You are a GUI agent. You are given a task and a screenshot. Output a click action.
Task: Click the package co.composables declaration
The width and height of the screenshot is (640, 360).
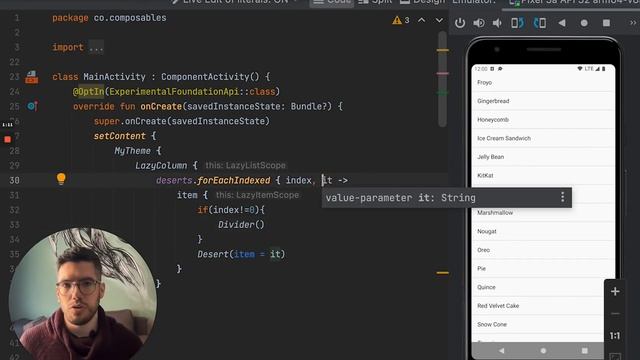pyautogui.click(x=109, y=18)
